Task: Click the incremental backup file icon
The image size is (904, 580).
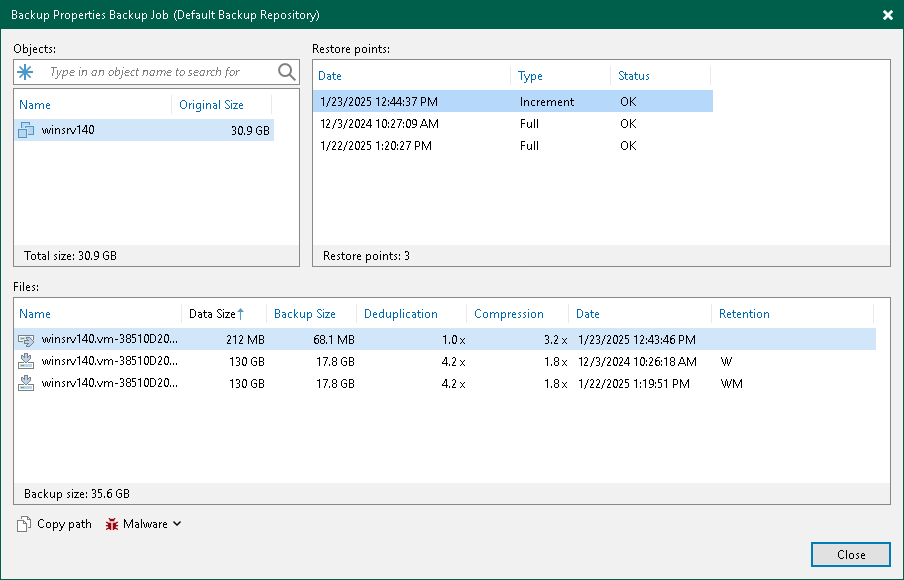Action: coord(24,339)
